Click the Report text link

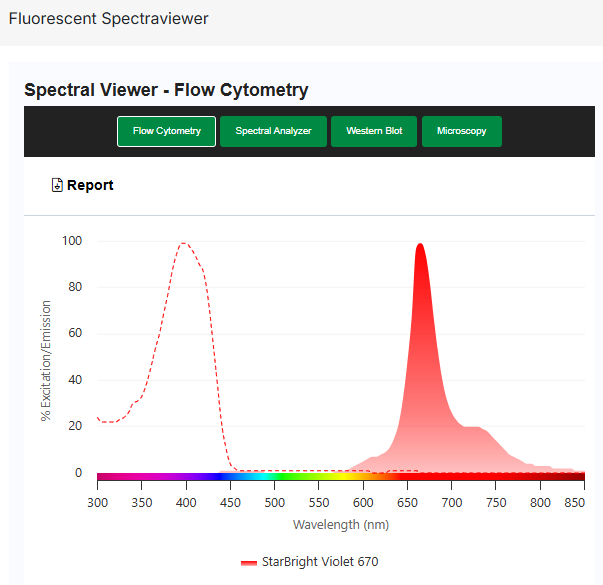90,185
